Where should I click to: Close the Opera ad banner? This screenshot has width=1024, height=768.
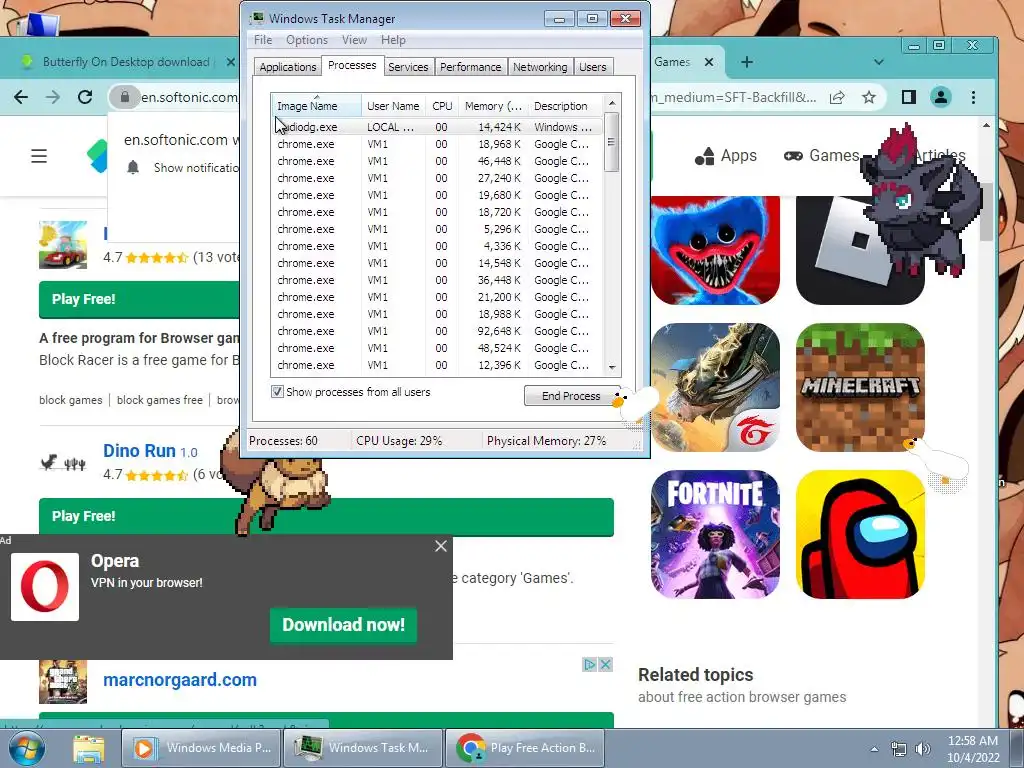[441, 546]
